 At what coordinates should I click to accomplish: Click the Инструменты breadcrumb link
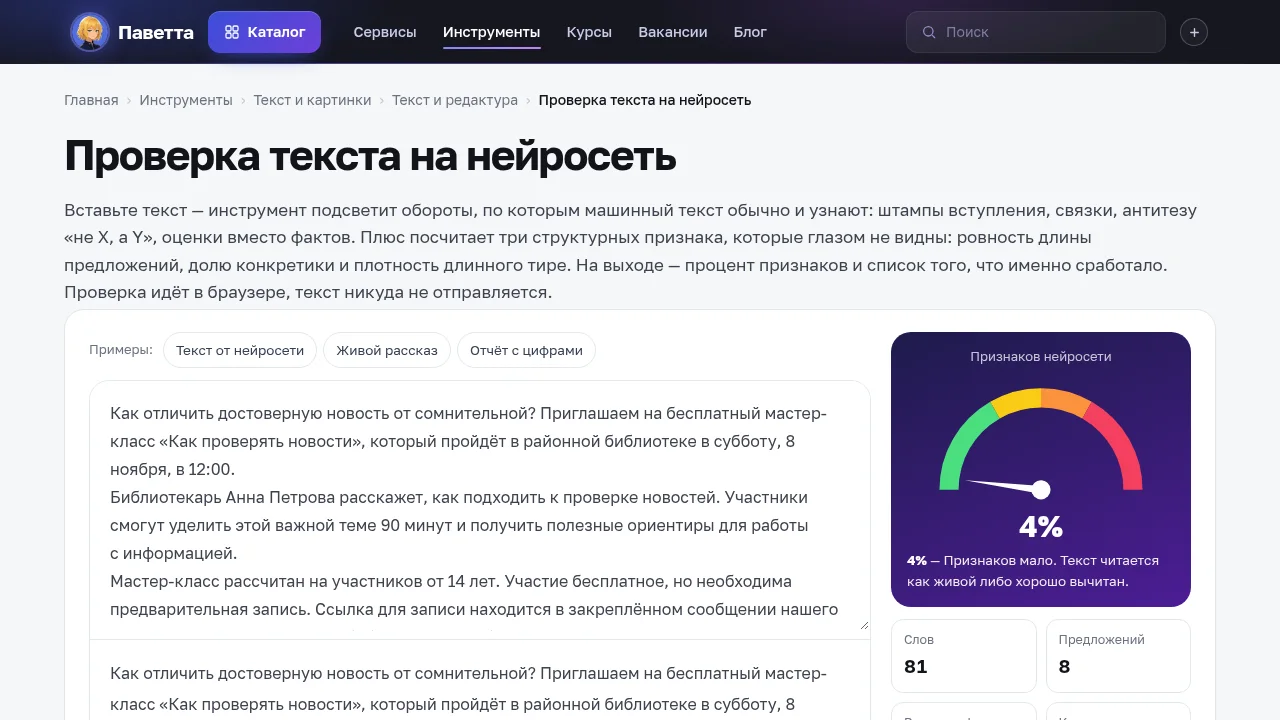click(x=186, y=100)
